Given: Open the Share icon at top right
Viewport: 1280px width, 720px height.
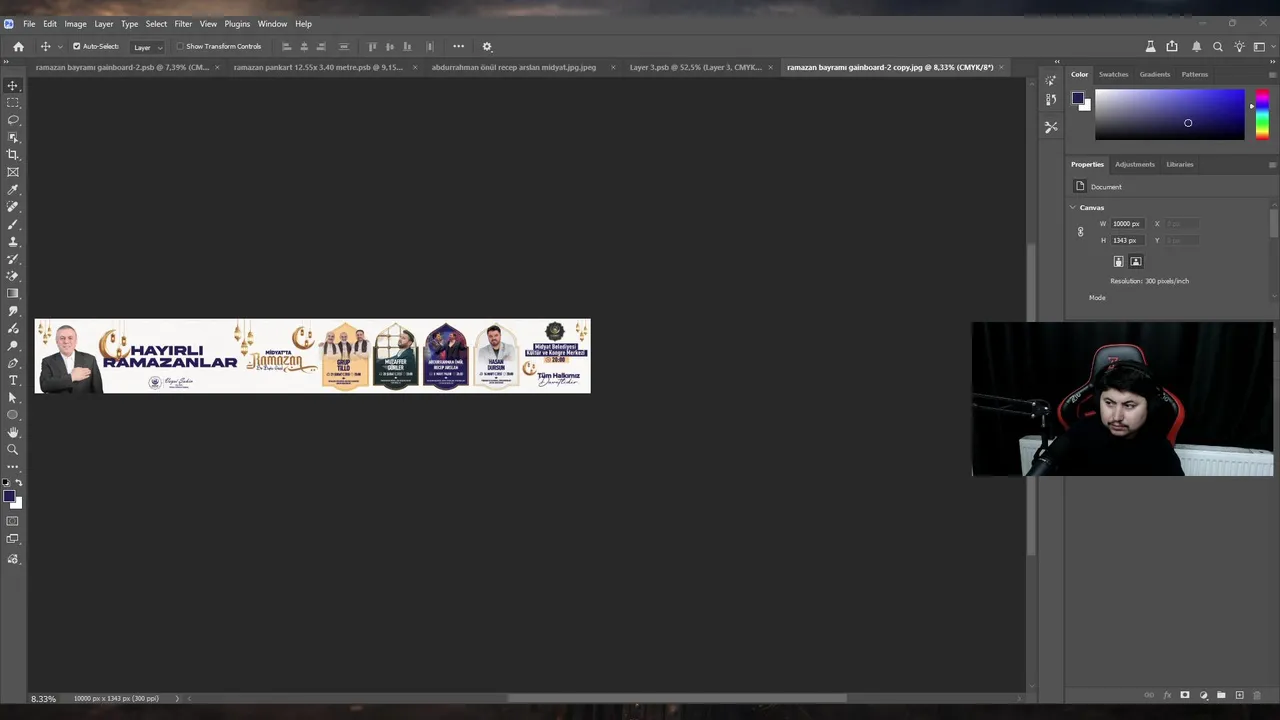Looking at the screenshot, I should (1172, 46).
